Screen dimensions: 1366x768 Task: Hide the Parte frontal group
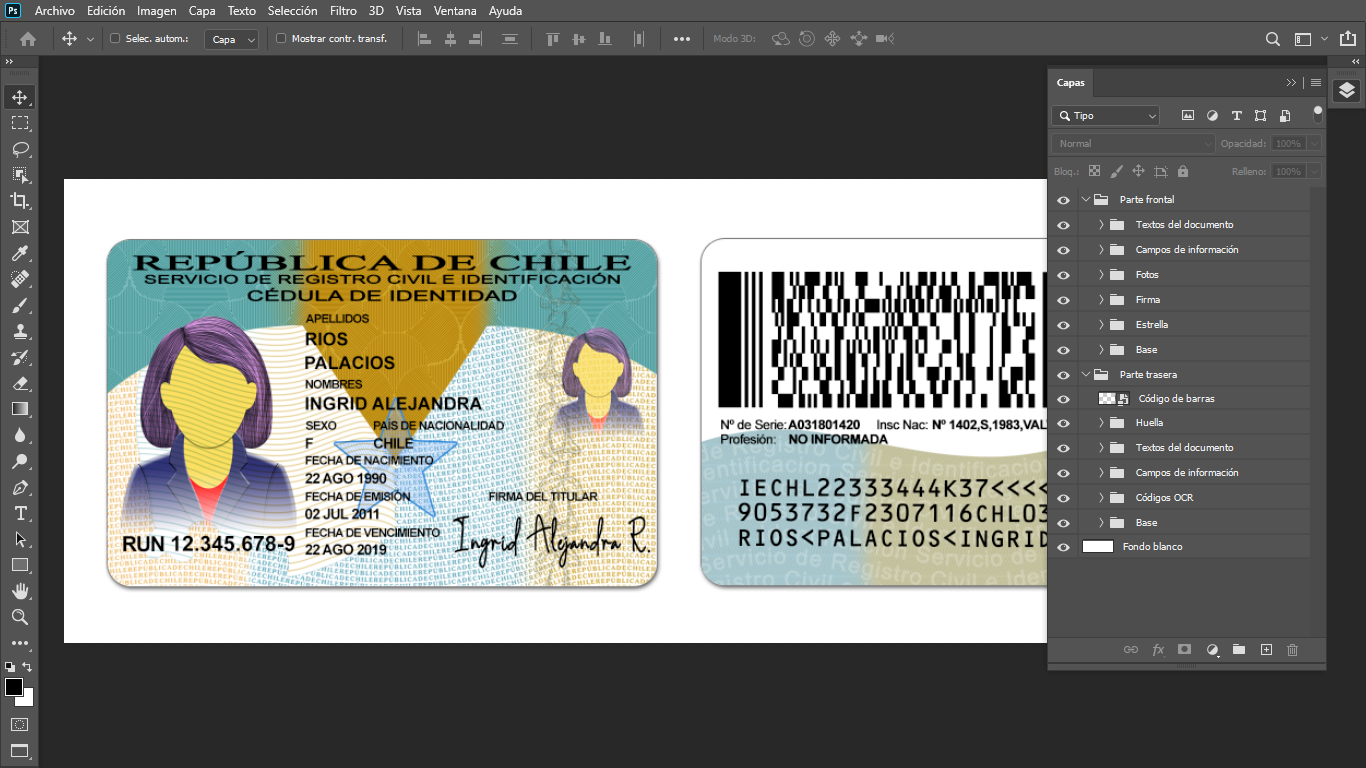[1063, 200]
